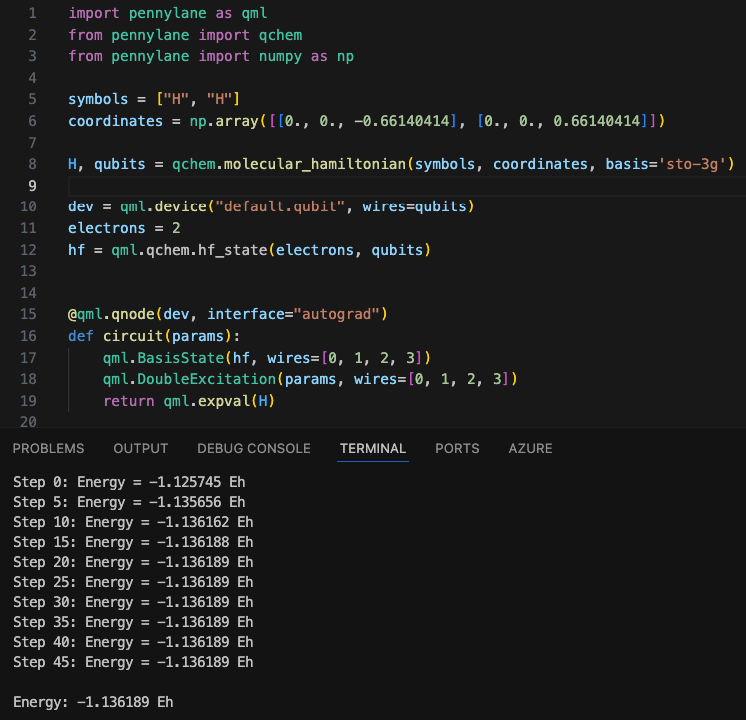Show the PORTS panel tab
746x720 pixels.
(457, 448)
